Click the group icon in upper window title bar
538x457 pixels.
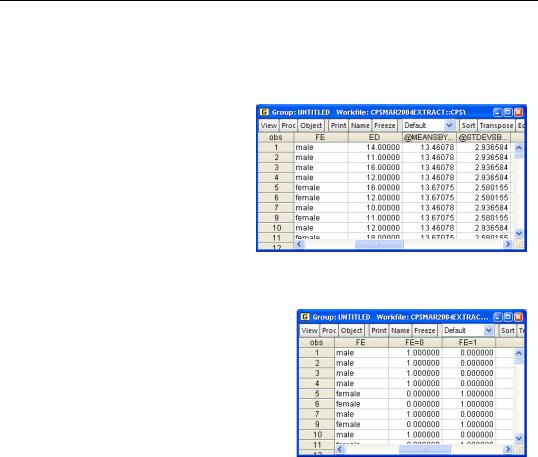[264, 112]
